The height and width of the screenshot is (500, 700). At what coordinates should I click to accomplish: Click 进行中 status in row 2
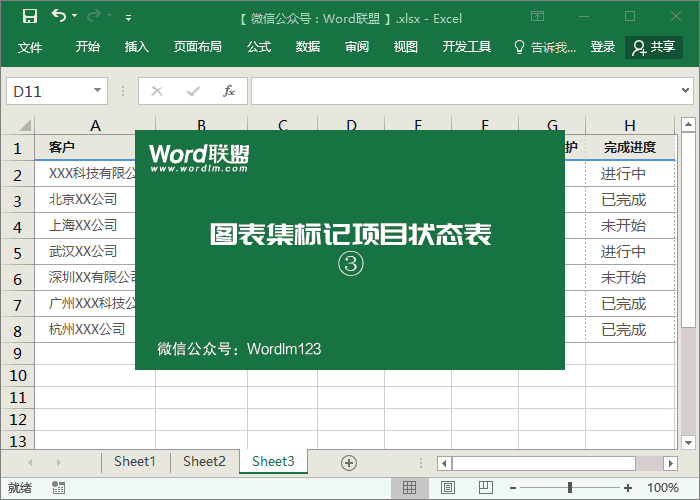coord(623,174)
